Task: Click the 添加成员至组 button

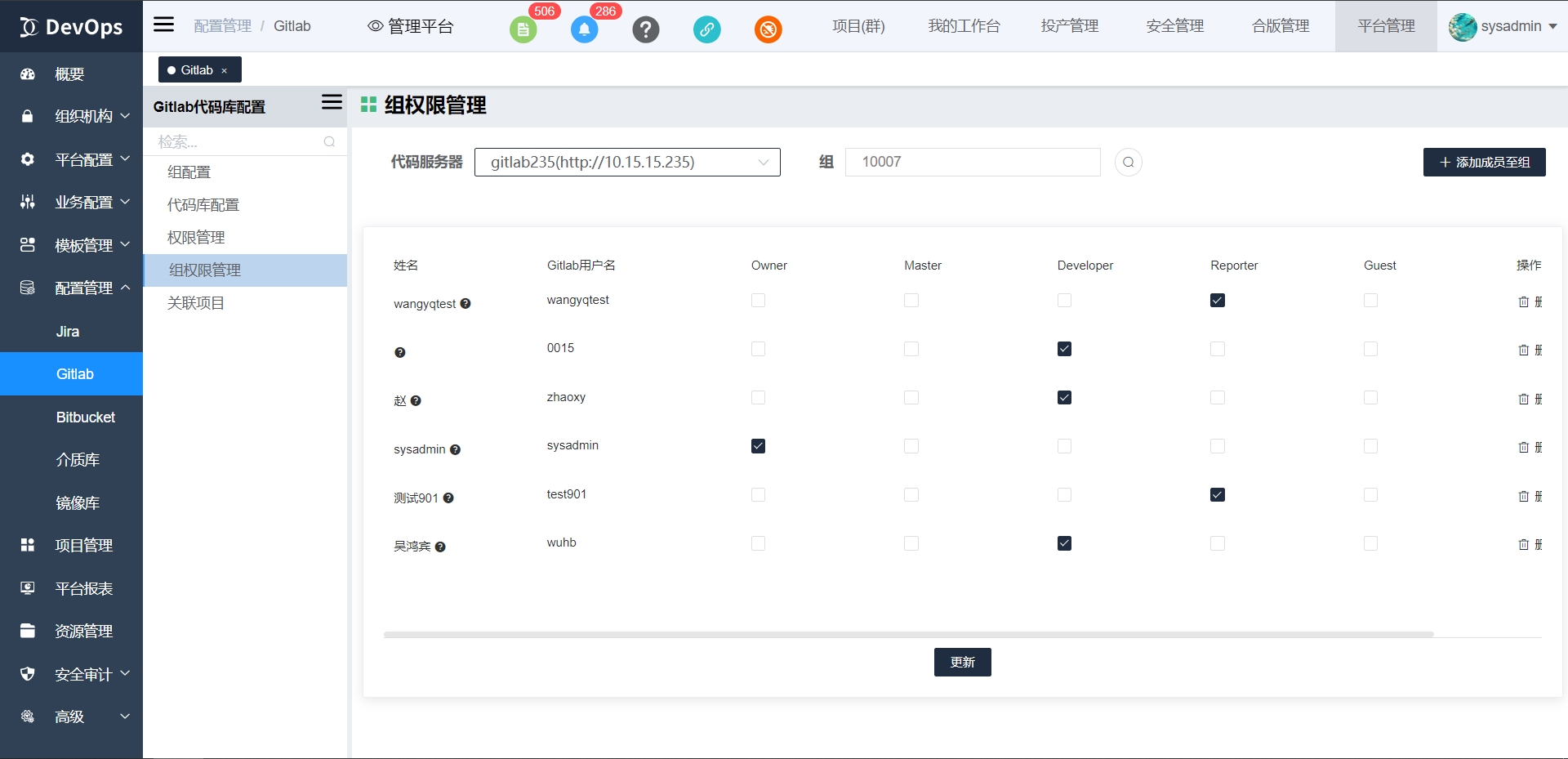Action: point(1484,162)
